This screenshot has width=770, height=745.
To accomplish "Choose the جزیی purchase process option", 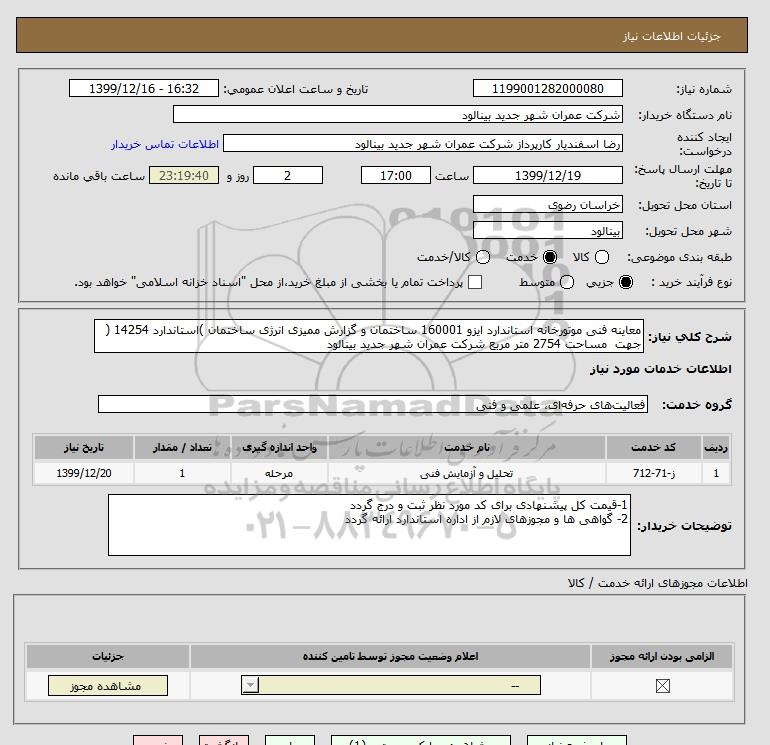I will click(626, 282).
